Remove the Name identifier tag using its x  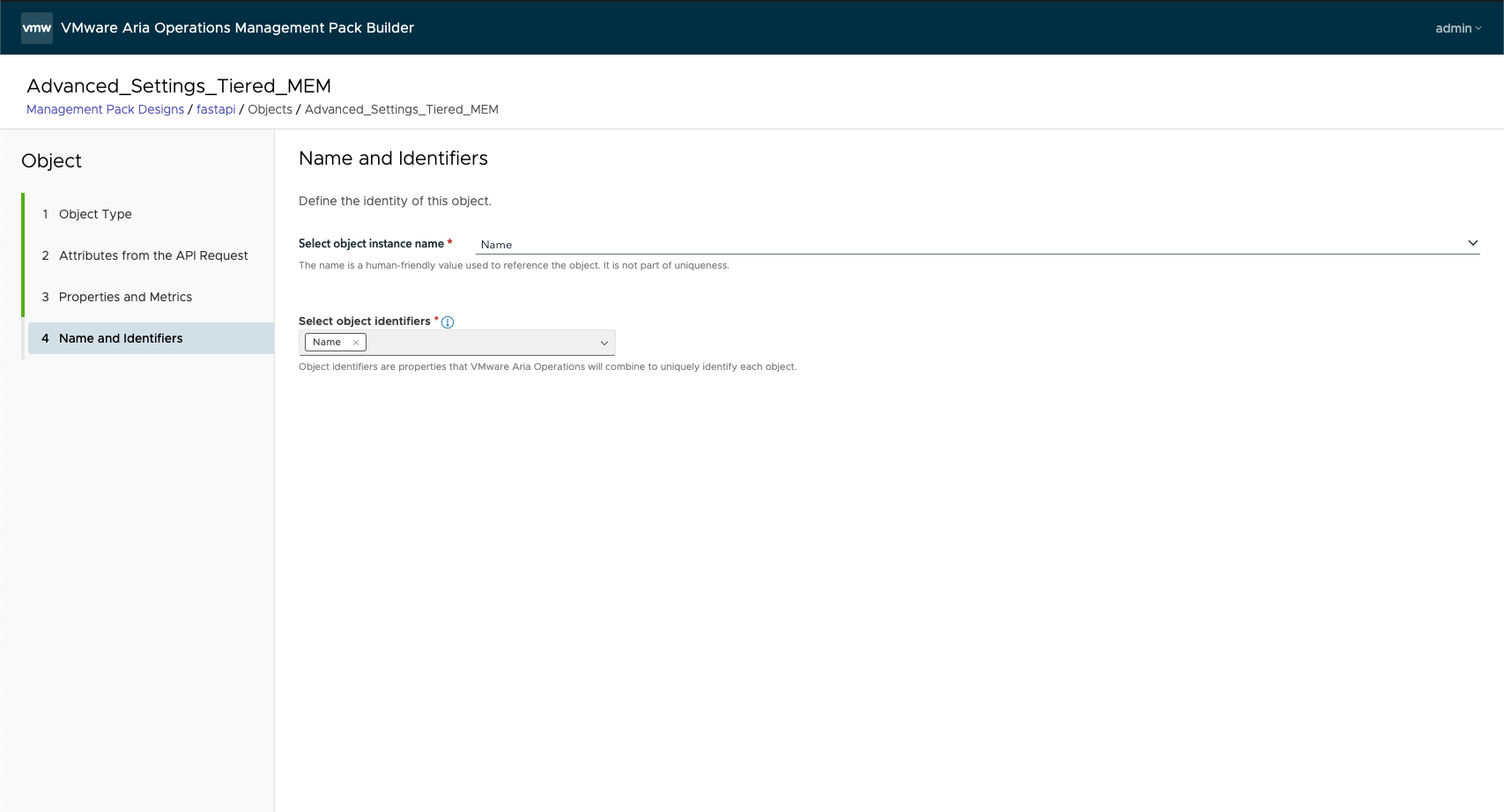[356, 343]
